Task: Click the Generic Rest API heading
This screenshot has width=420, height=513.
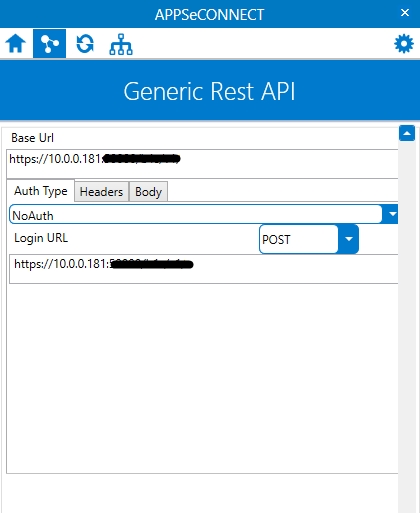Action: click(209, 91)
